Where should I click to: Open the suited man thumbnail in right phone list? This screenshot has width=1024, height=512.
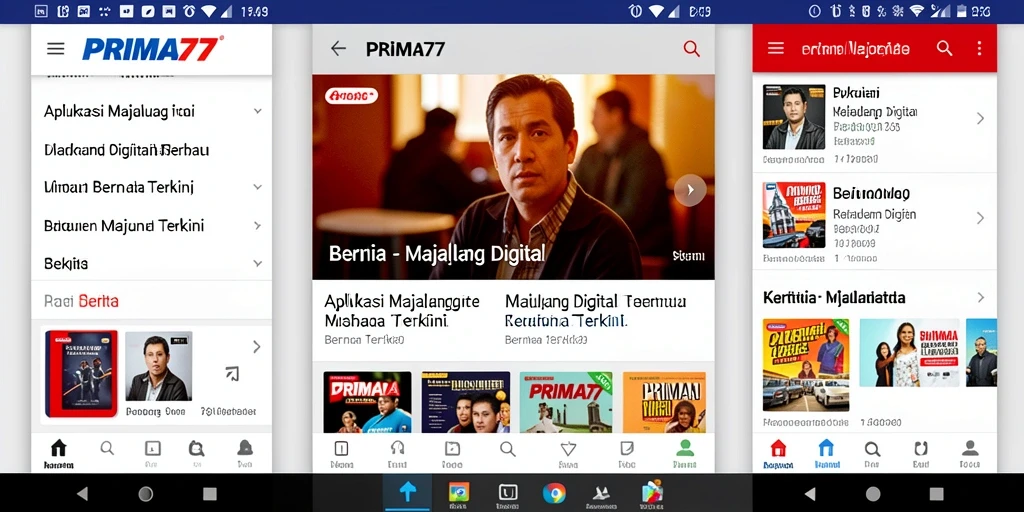[x=793, y=117]
